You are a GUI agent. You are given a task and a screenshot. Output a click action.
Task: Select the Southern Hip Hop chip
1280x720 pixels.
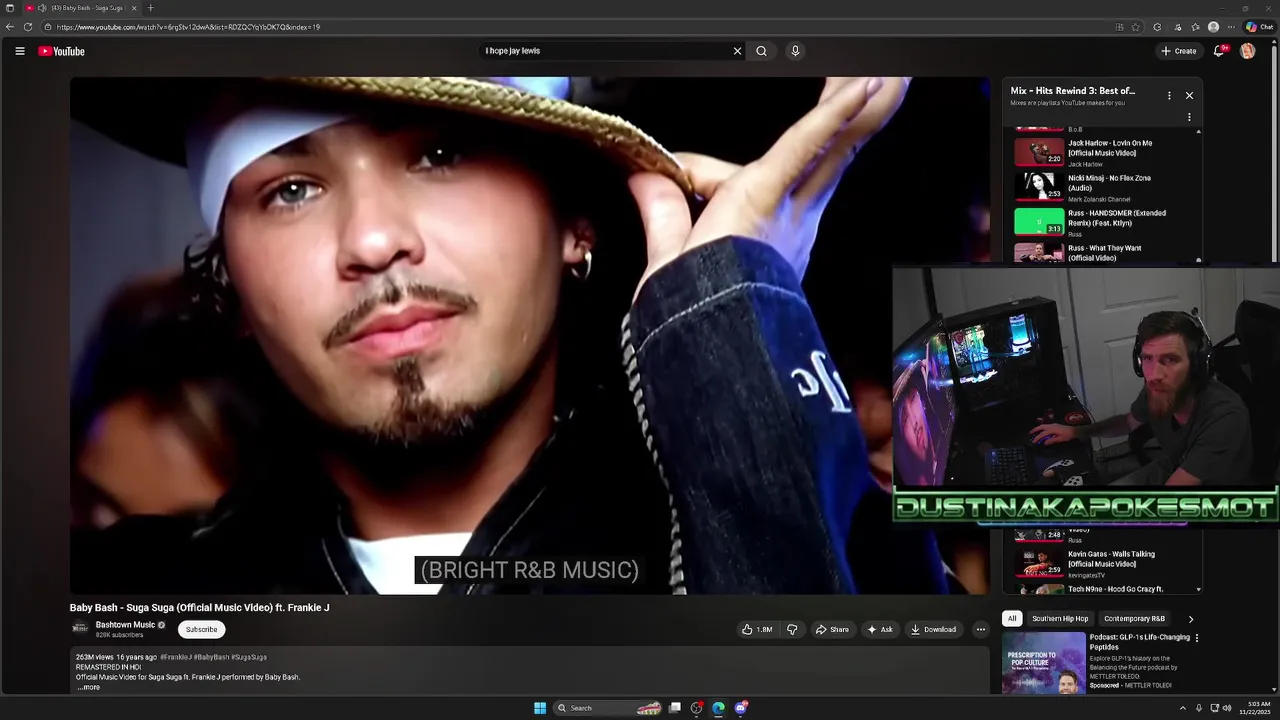tap(1060, 619)
